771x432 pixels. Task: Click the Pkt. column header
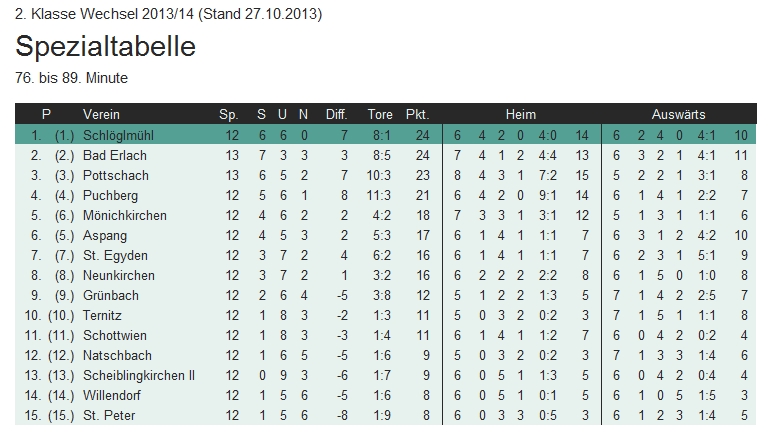417,114
